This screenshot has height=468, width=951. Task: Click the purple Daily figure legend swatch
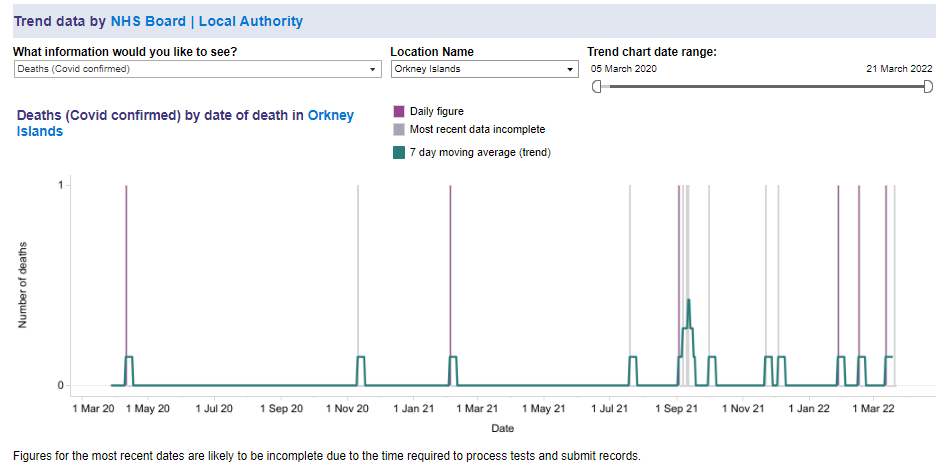tap(399, 111)
